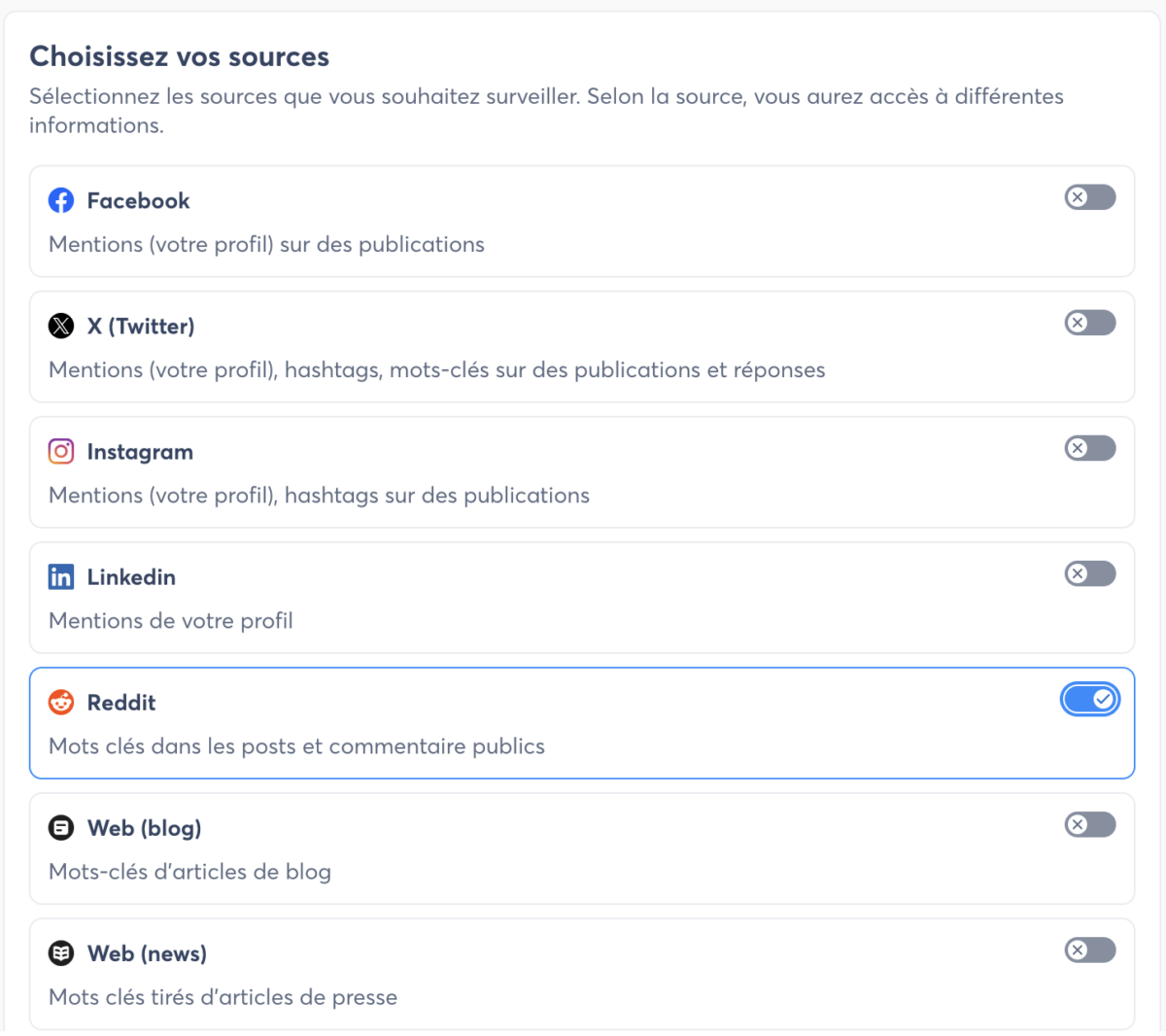Click the Linkedin profile mentions description

click(x=171, y=621)
